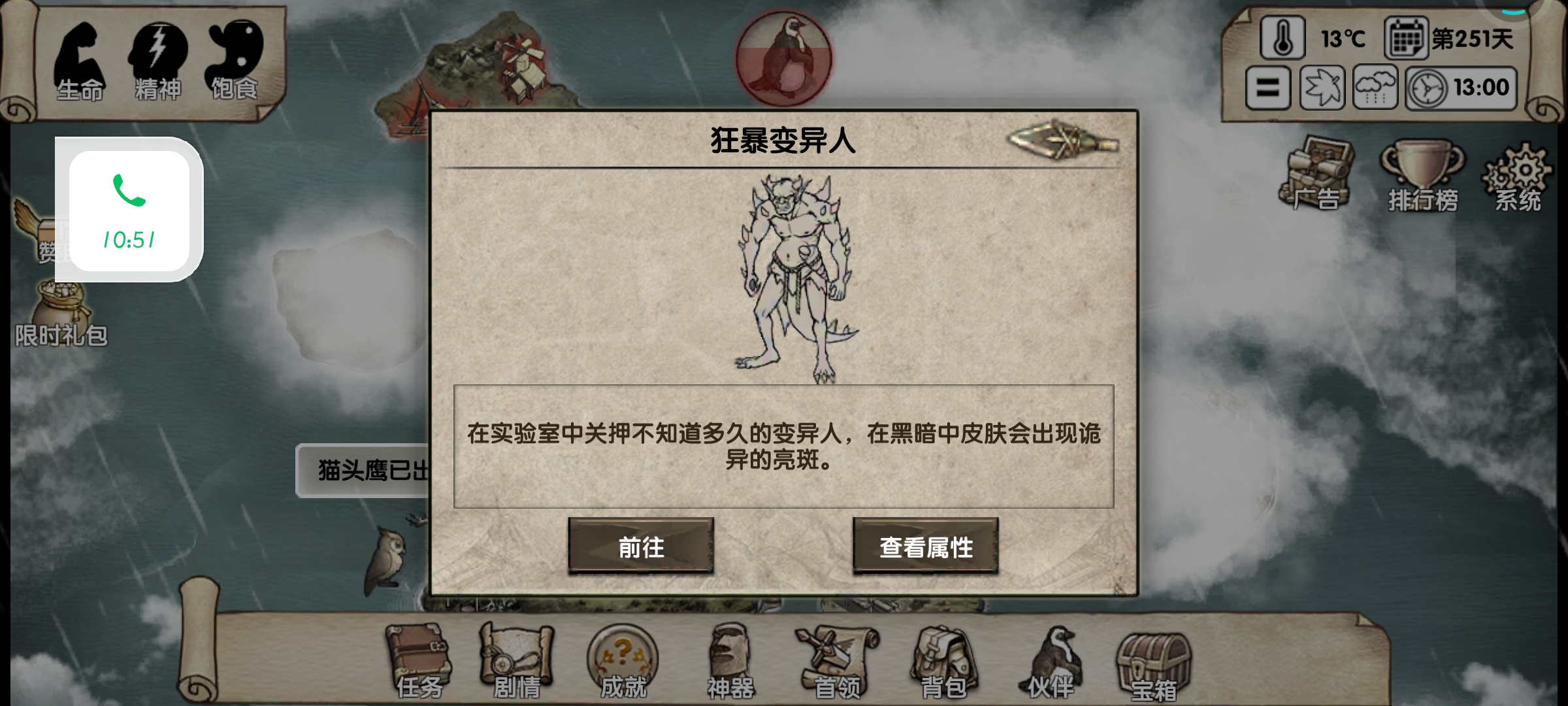Open the 首领 boss scroll
The height and width of the screenshot is (706, 1568).
[837, 662]
